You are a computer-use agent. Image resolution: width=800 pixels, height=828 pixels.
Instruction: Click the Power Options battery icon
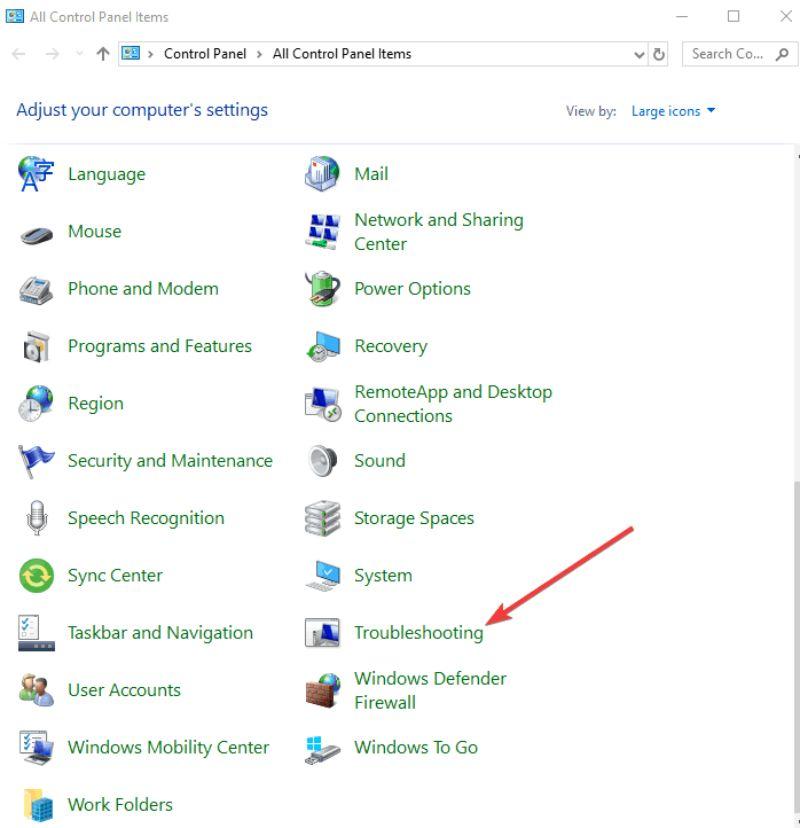[322, 288]
